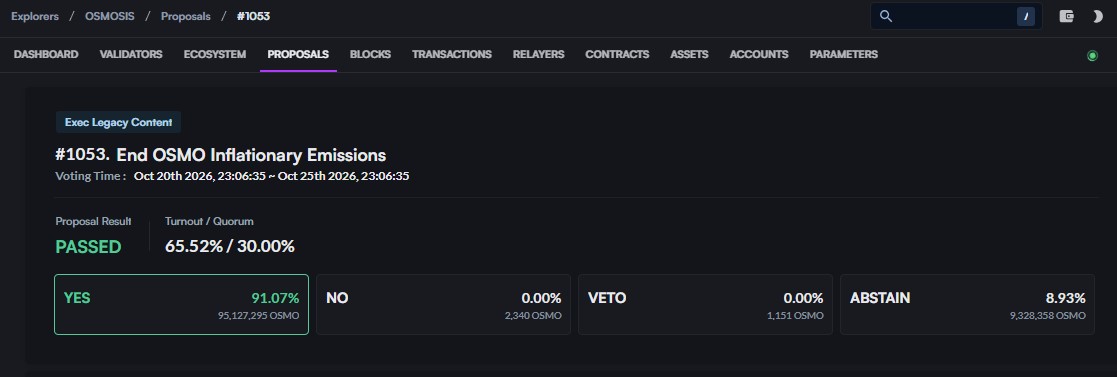Open the Dashboard tab
The height and width of the screenshot is (377, 1117).
pos(46,54)
